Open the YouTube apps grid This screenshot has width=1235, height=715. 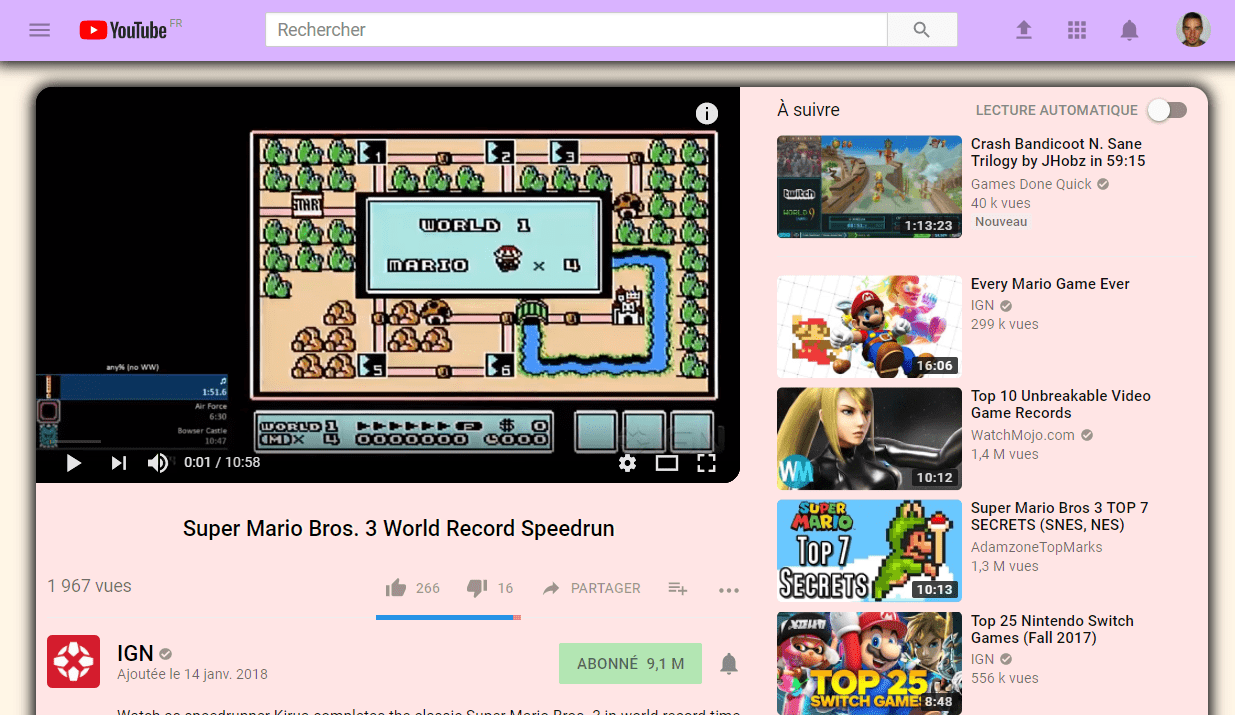(x=1076, y=30)
